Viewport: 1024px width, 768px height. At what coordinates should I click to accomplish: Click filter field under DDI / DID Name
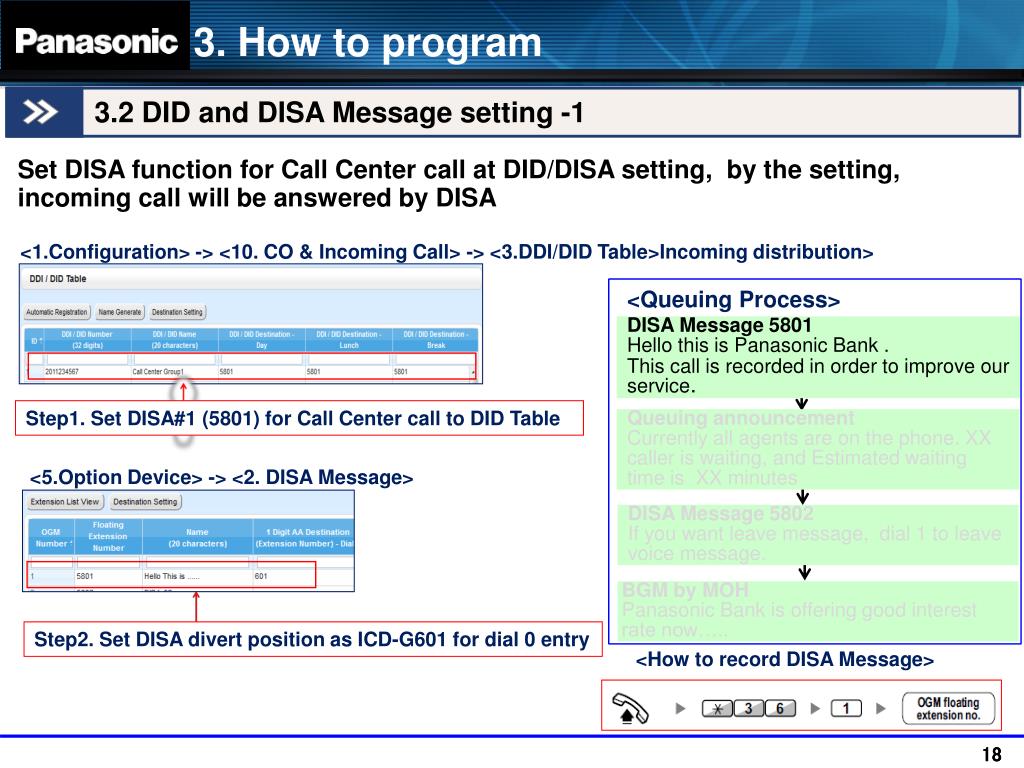tap(174, 359)
